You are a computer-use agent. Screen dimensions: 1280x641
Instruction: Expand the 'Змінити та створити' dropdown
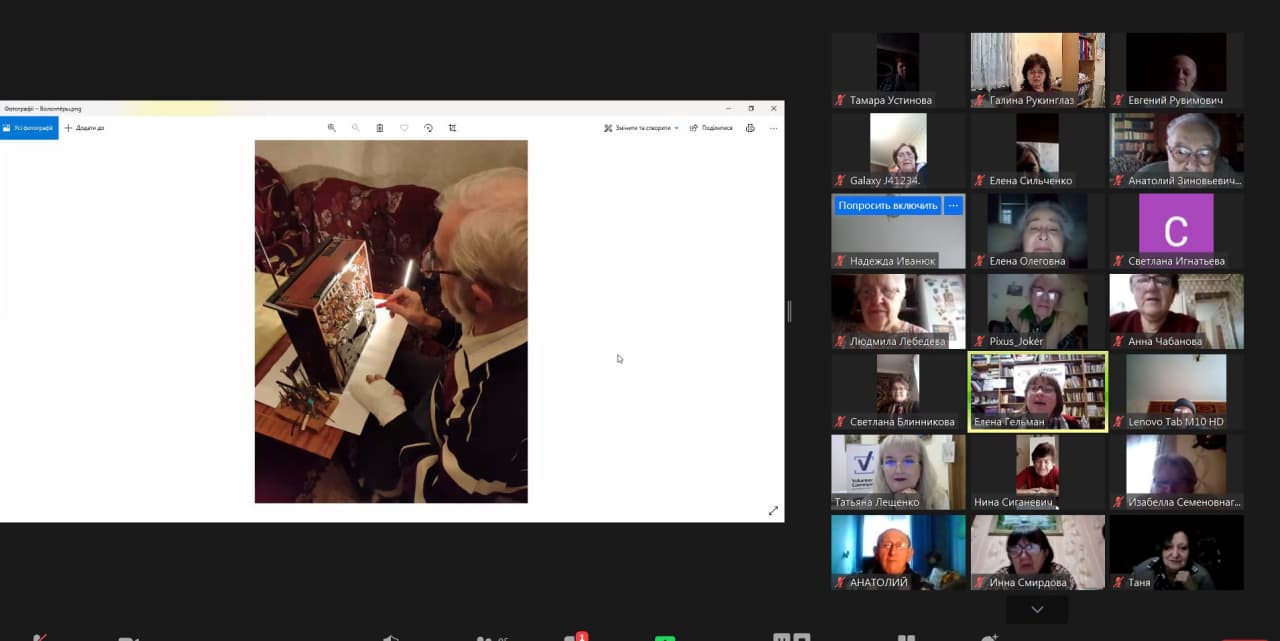(641, 128)
